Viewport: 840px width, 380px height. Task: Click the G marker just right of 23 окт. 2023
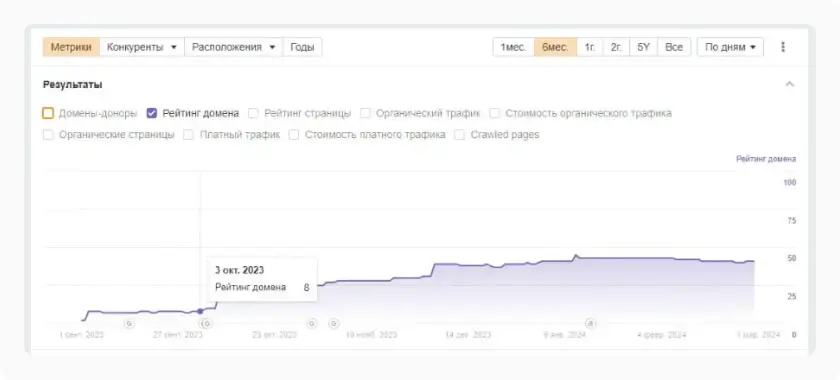[312, 323]
